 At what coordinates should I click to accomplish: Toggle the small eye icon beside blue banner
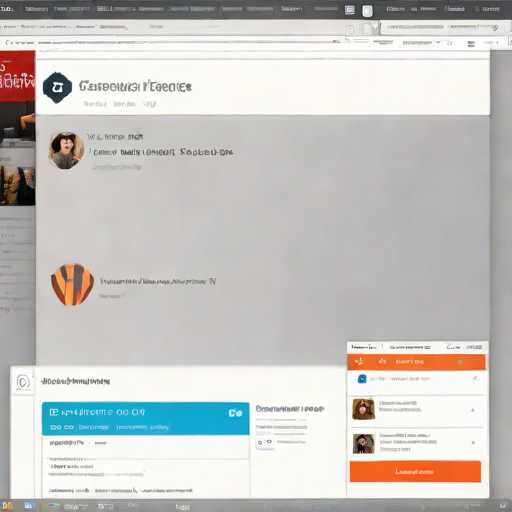click(x=269, y=442)
